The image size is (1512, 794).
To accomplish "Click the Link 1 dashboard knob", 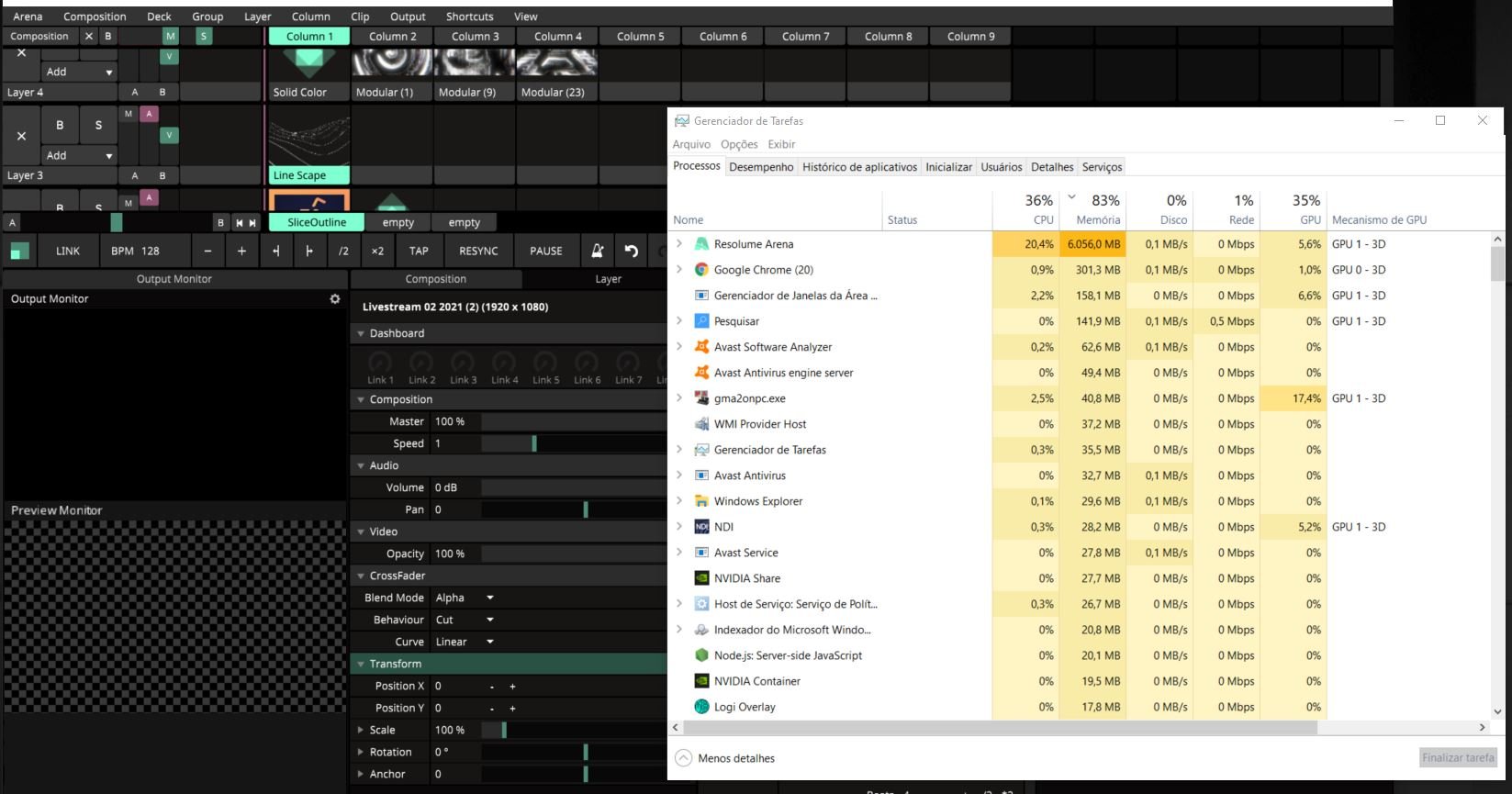I will click(380, 363).
